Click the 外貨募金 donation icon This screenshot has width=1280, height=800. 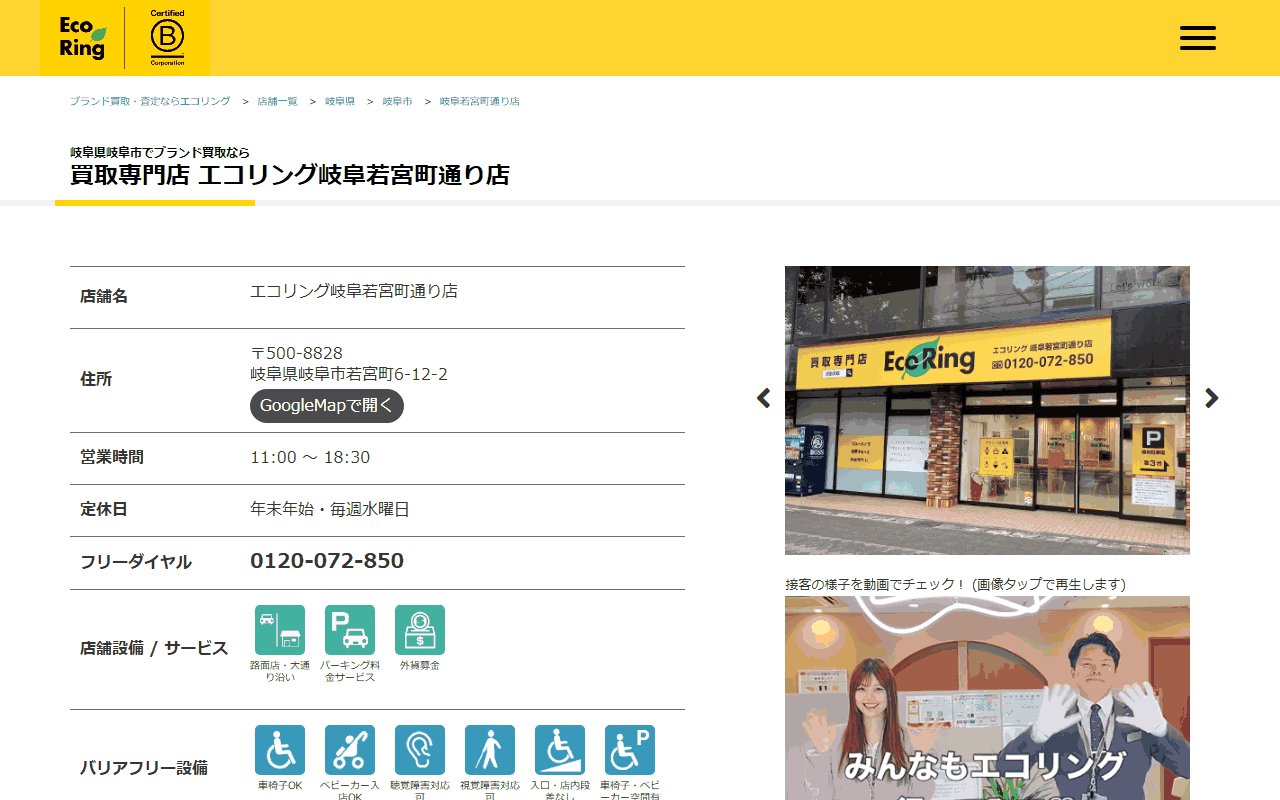tap(420, 630)
